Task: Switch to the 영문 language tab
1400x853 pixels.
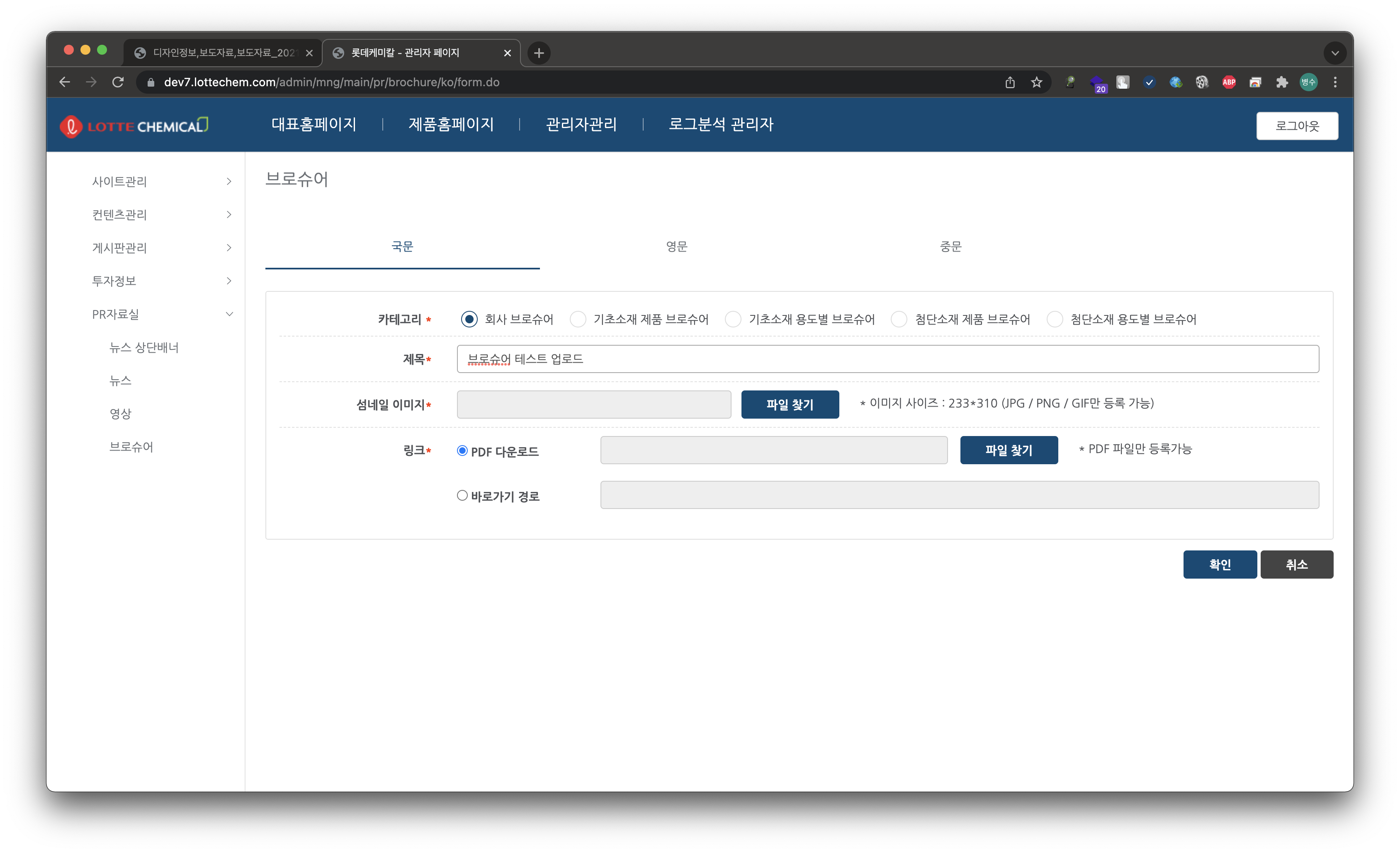Action: point(677,247)
